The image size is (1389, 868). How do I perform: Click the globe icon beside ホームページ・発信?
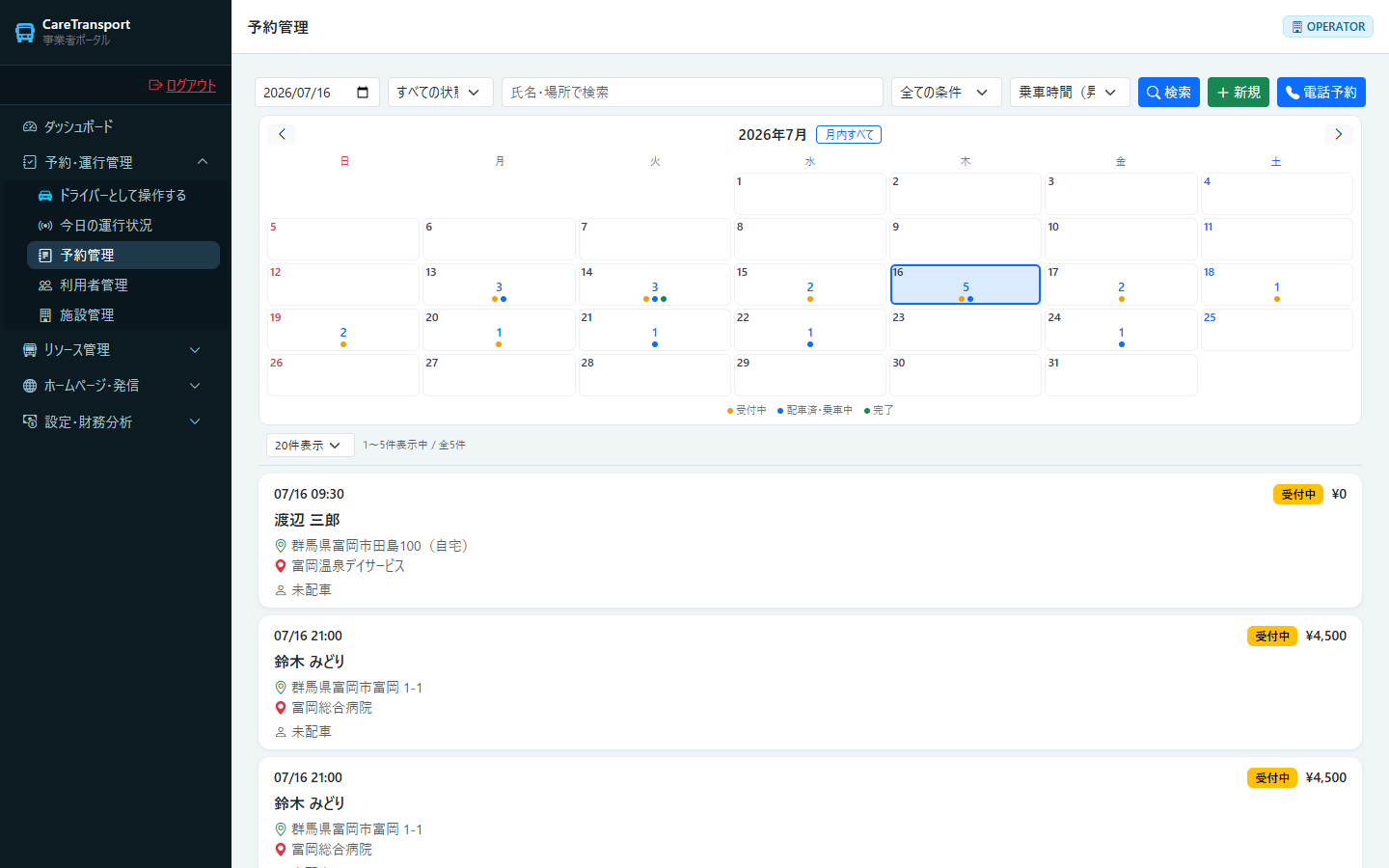pos(30,386)
